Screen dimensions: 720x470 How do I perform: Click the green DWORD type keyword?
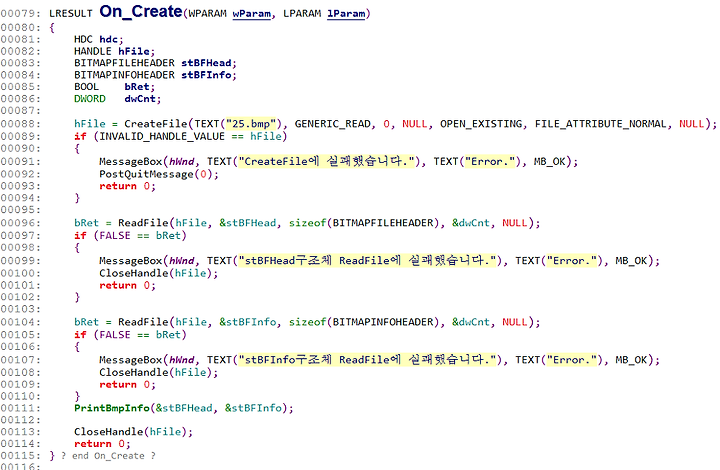click(90, 99)
